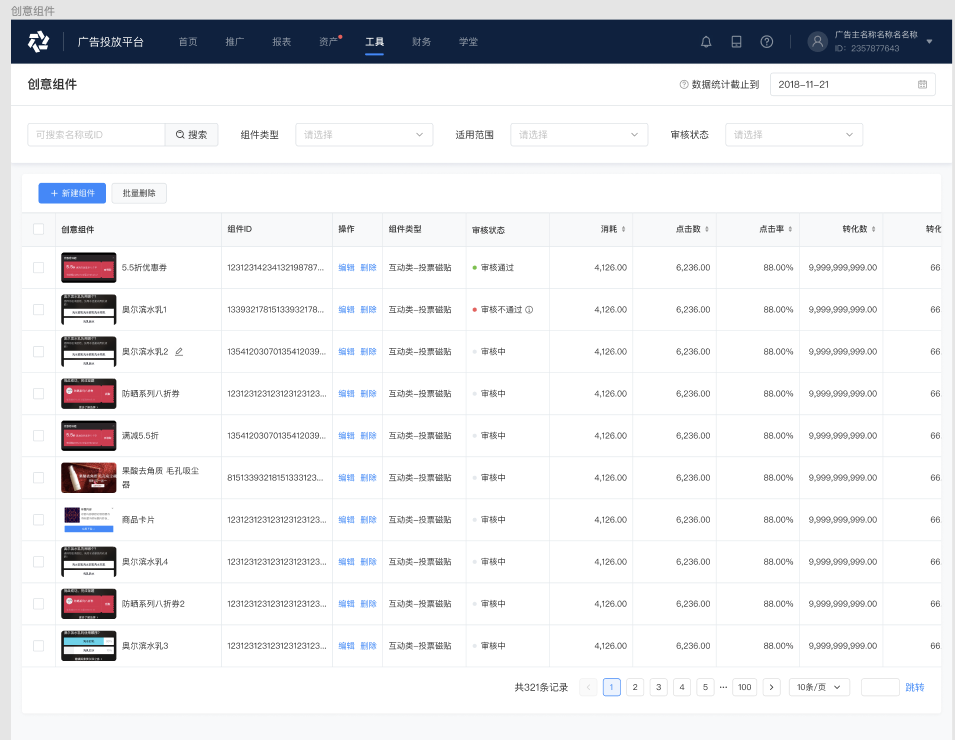Go to page 2

point(635,687)
